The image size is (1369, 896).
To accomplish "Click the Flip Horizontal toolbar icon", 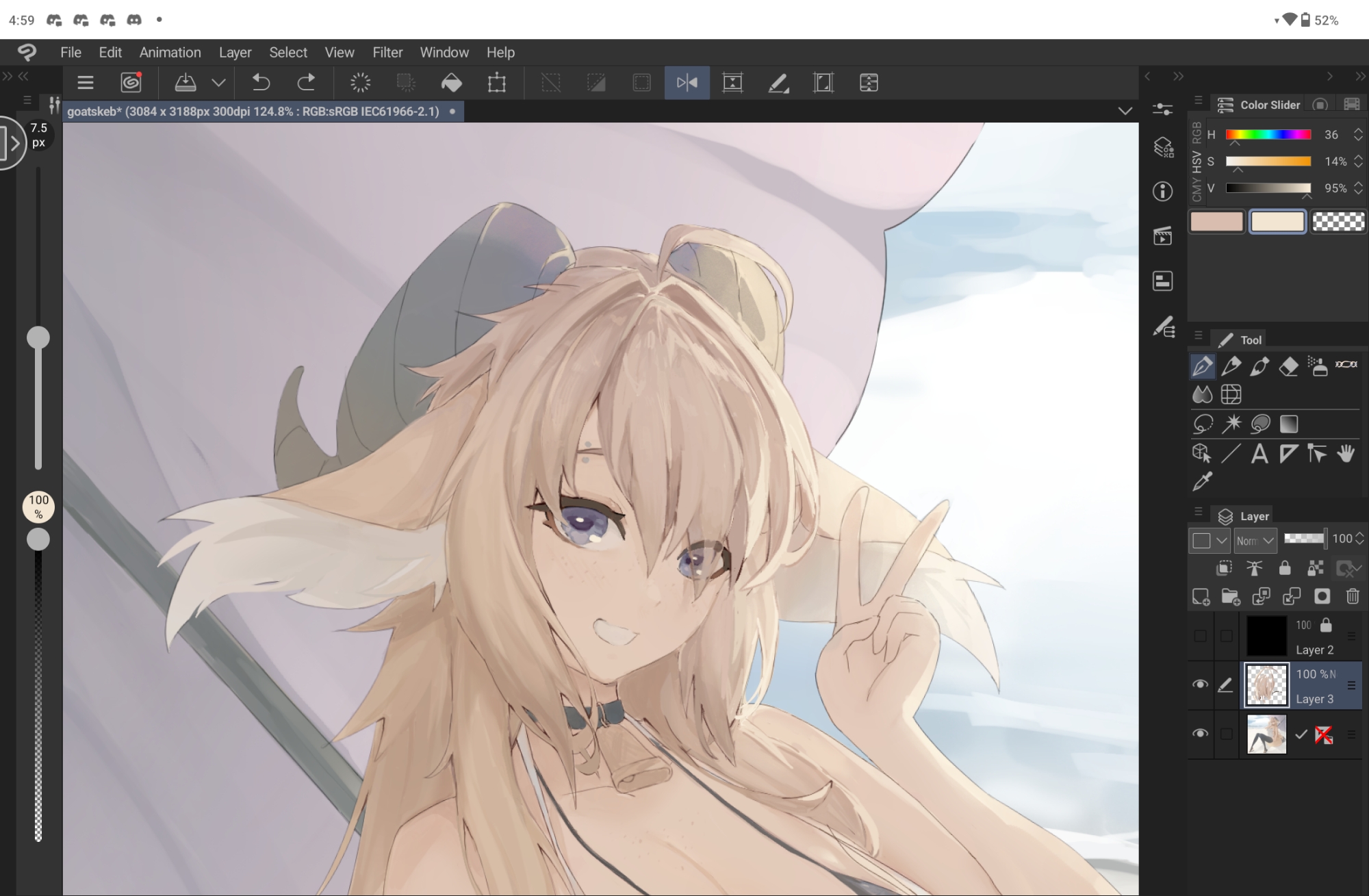I will point(687,83).
